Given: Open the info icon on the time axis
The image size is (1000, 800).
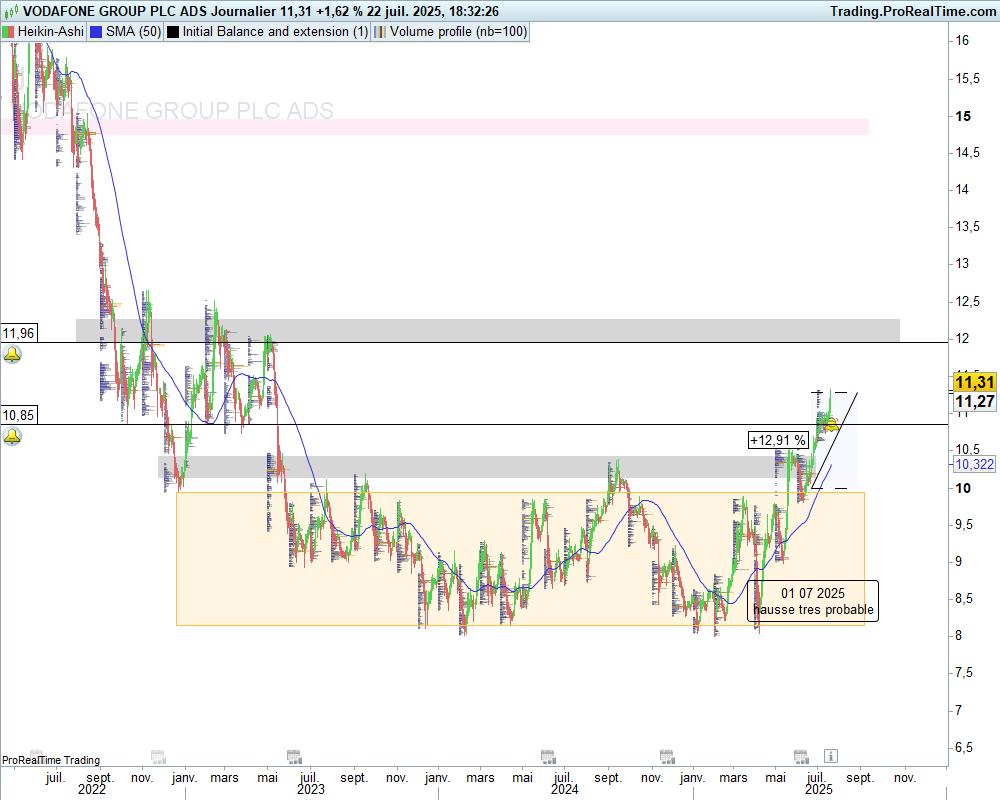Looking at the screenshot, I should pos(830,755).
